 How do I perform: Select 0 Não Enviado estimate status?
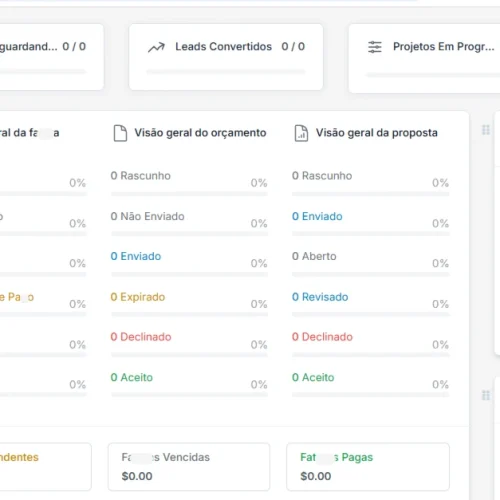click(147, 216)
